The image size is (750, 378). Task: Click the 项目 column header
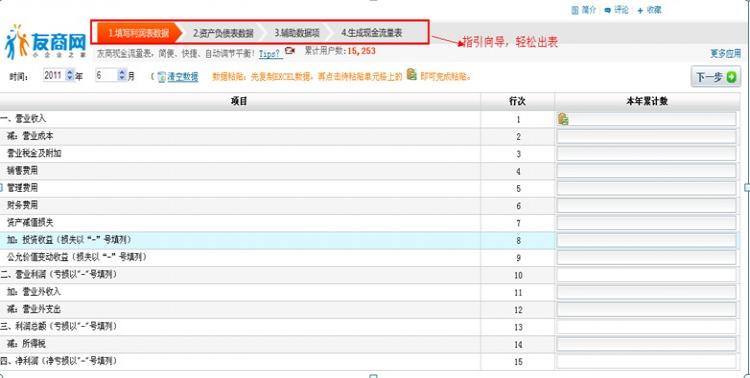(x=239, y=101)
